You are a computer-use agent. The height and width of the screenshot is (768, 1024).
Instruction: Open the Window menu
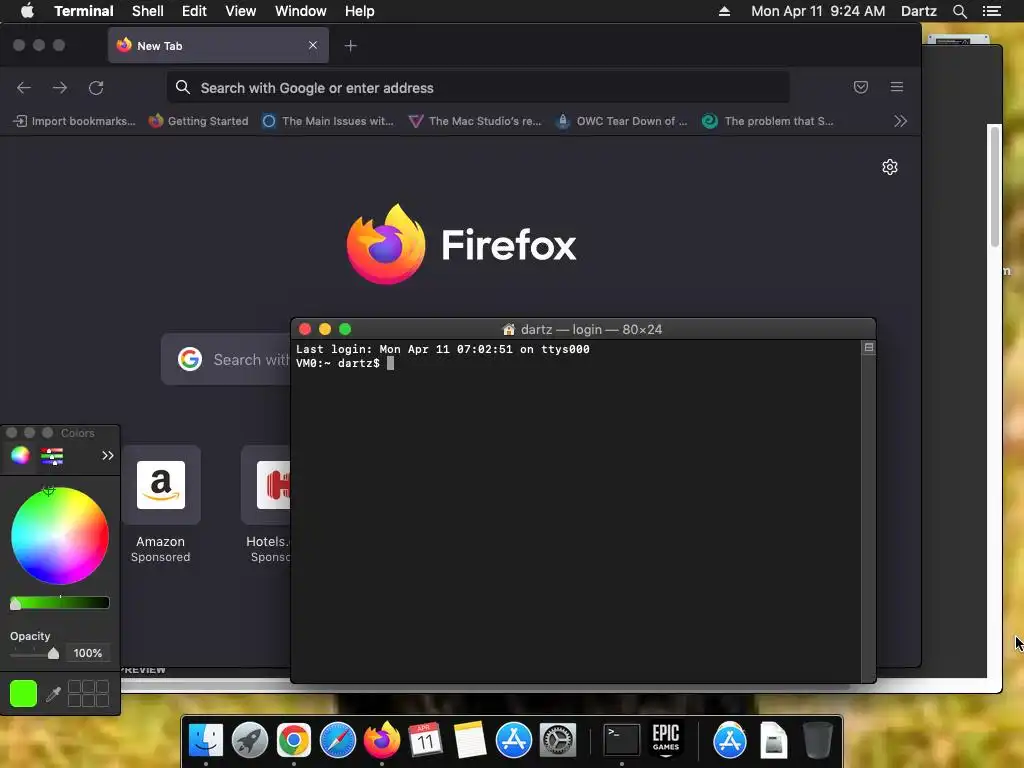(300, 11)
